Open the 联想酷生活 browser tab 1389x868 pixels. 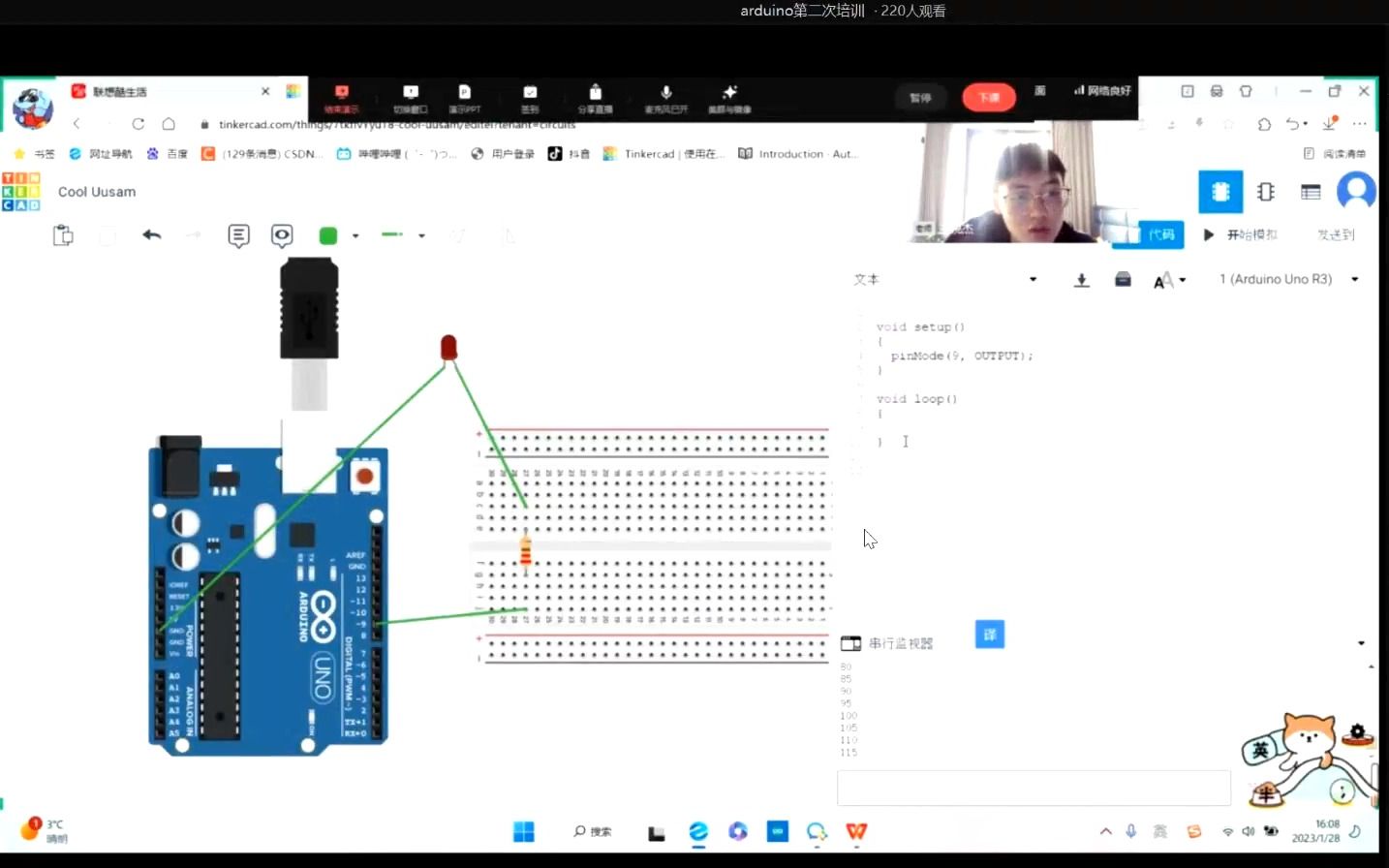coord(145,90)
